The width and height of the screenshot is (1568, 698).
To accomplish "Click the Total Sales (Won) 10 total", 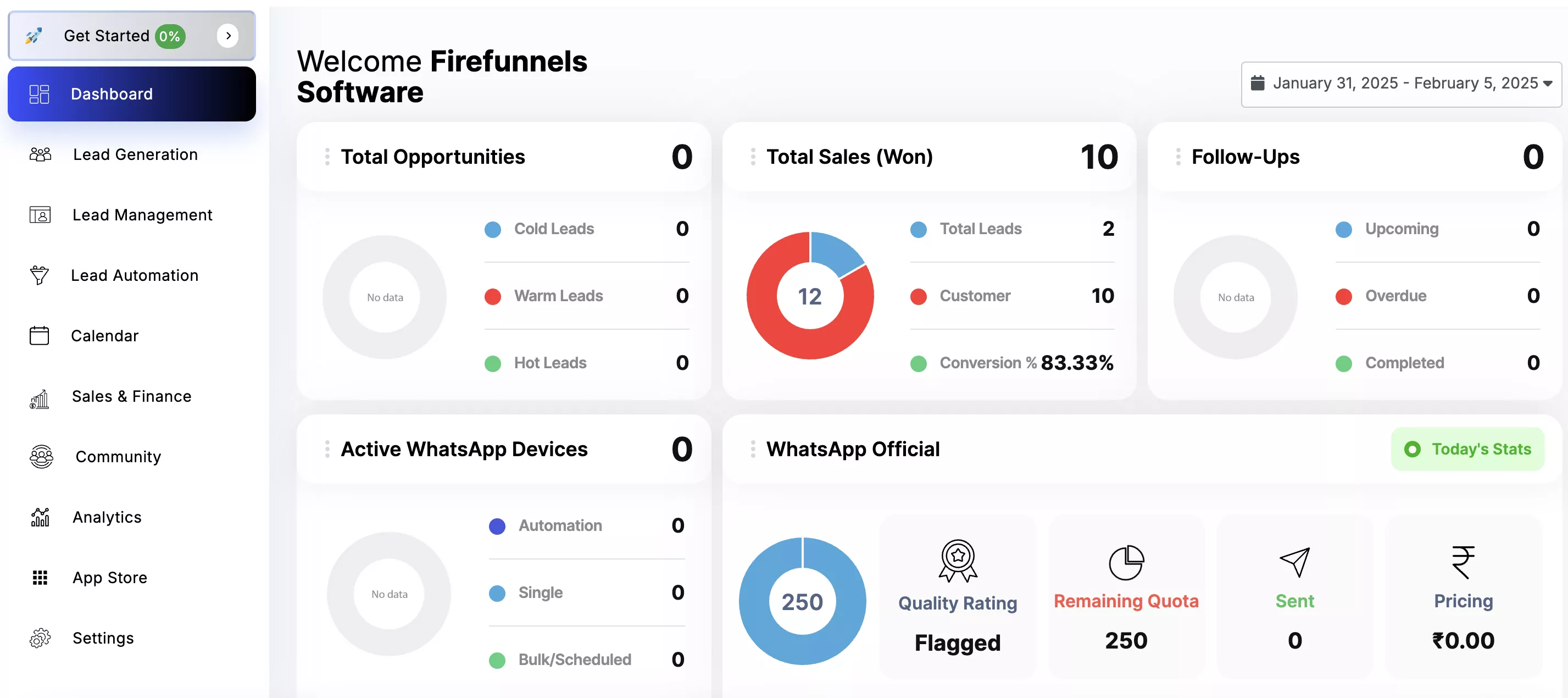I will tap(1099, 157).
